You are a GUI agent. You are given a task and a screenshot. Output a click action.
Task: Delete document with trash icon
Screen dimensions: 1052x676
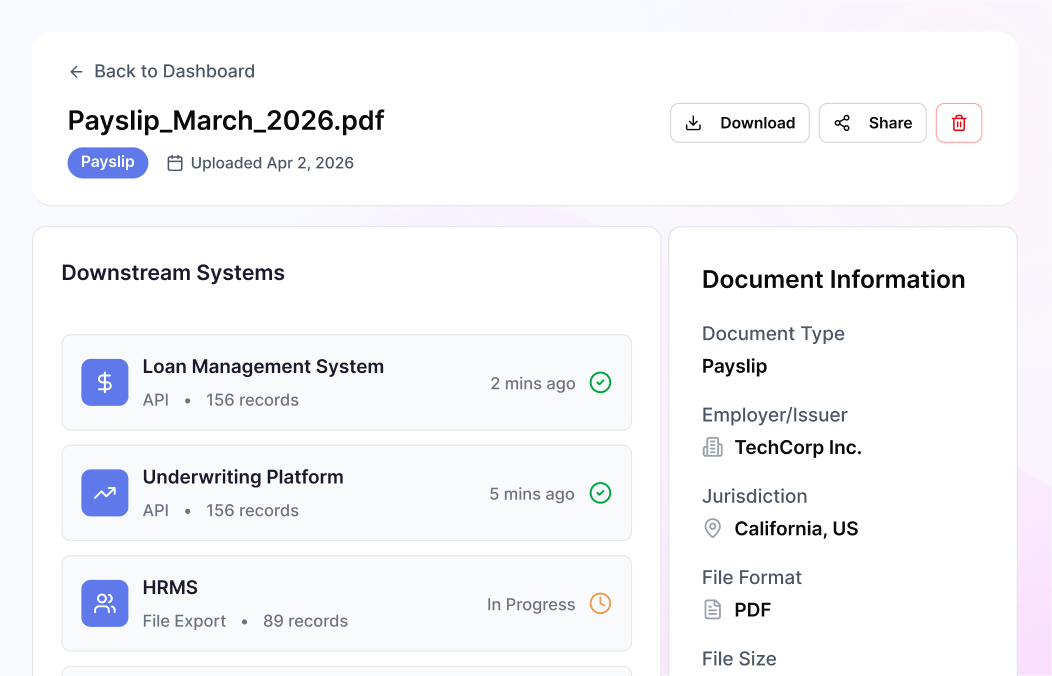[x=959, y=123]
